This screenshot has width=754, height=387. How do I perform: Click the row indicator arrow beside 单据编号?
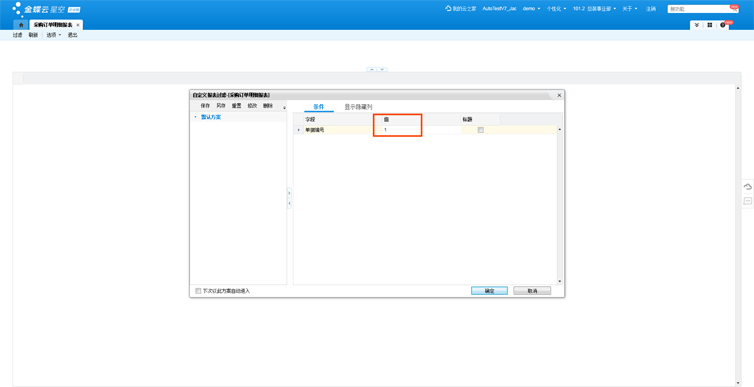298,130
